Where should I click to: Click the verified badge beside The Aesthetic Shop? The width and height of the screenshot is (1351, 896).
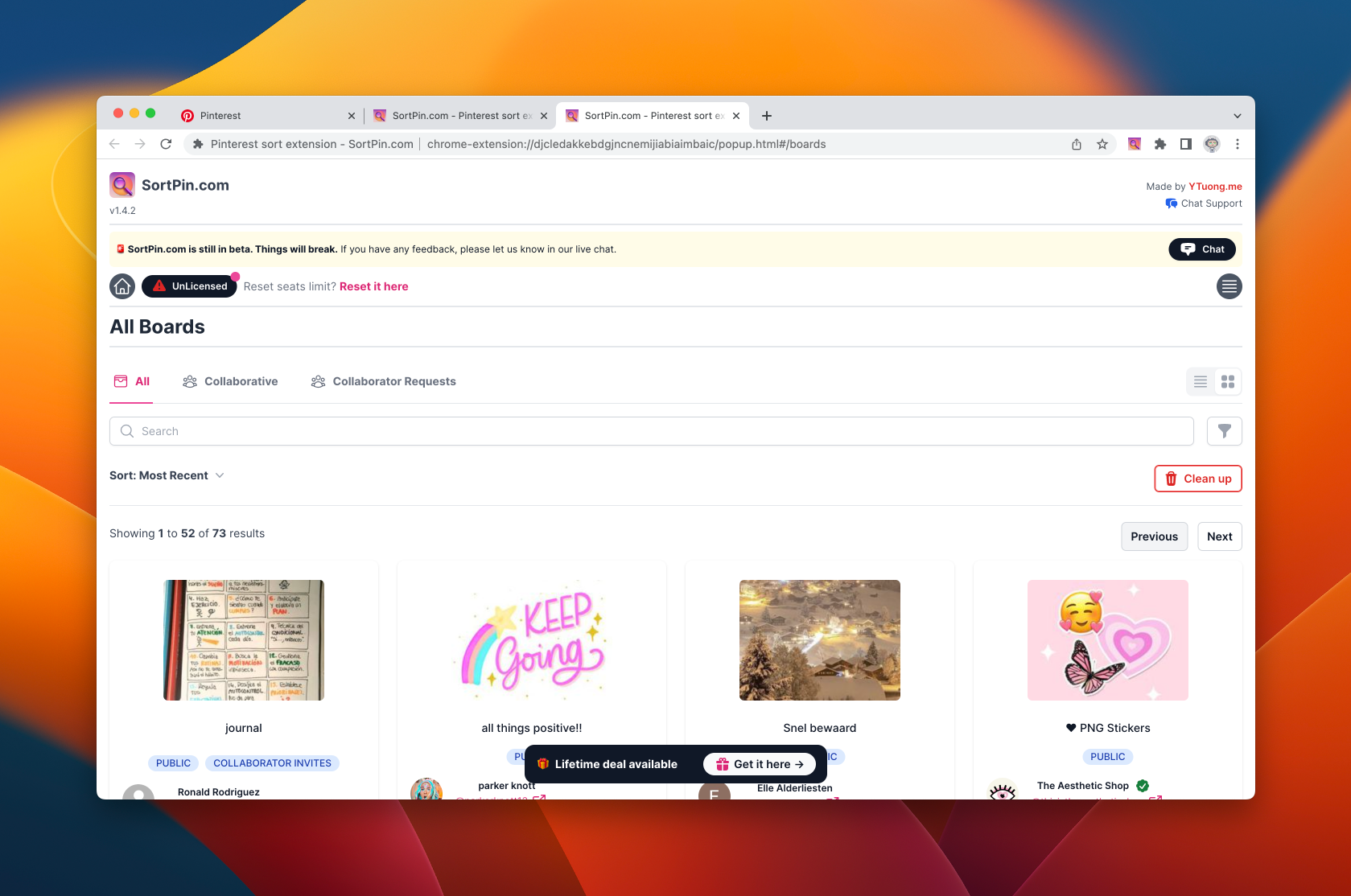pos(1143,786)
